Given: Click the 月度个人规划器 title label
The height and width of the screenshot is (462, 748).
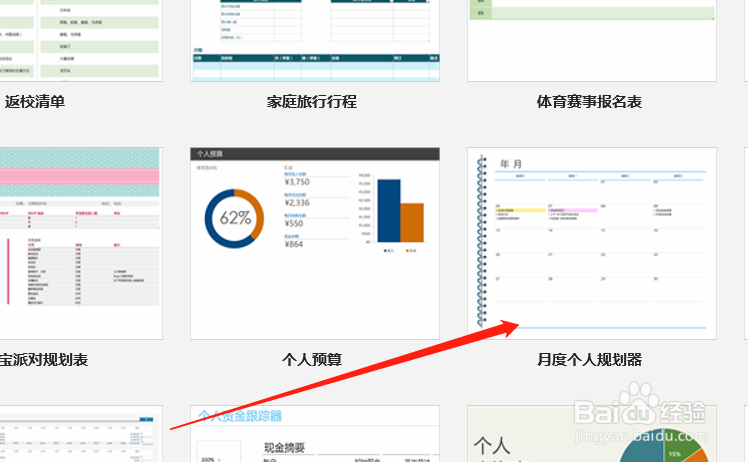Looking at the screenshot, I should click(x=589, y=360).
